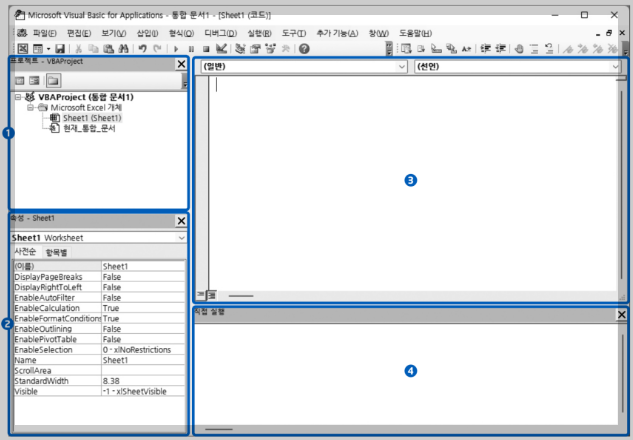Close the 직접 실행 window
633x440 pixels.
[622, 314]
